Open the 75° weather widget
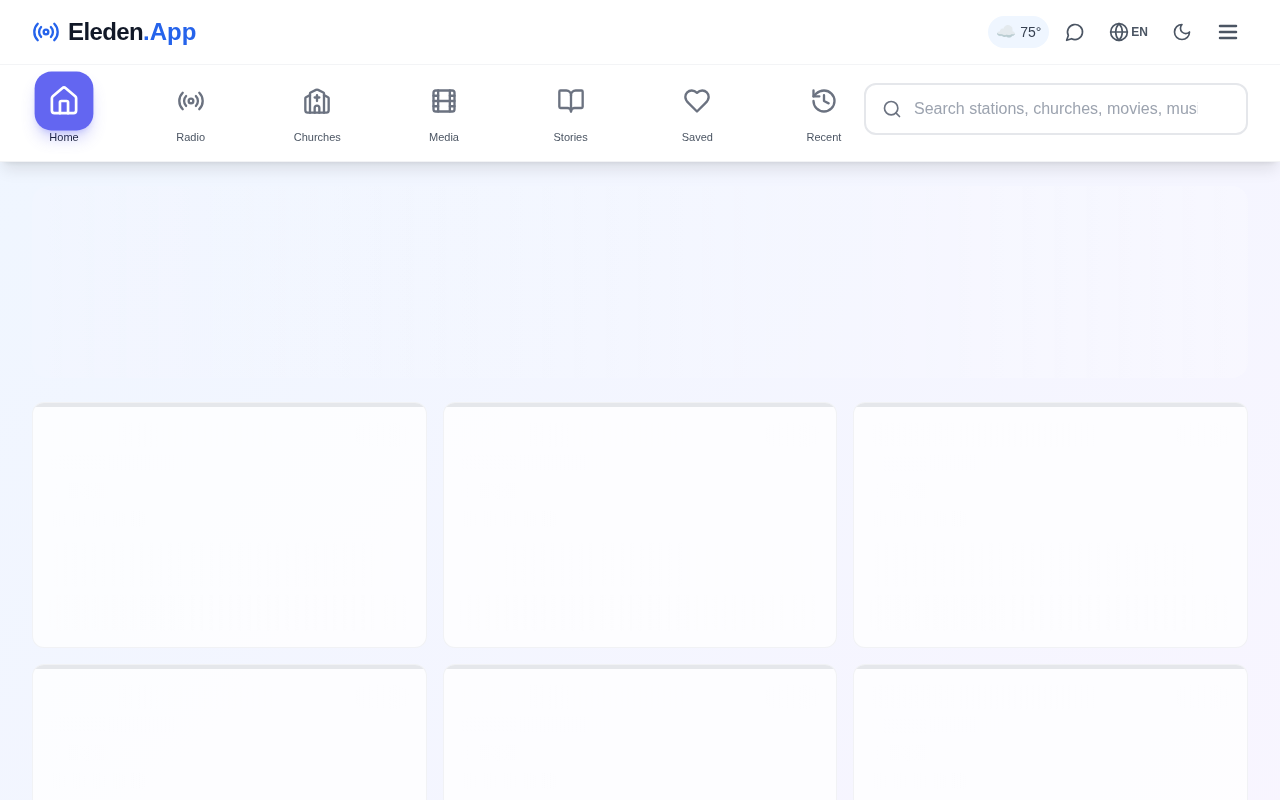 point(1018,32)
